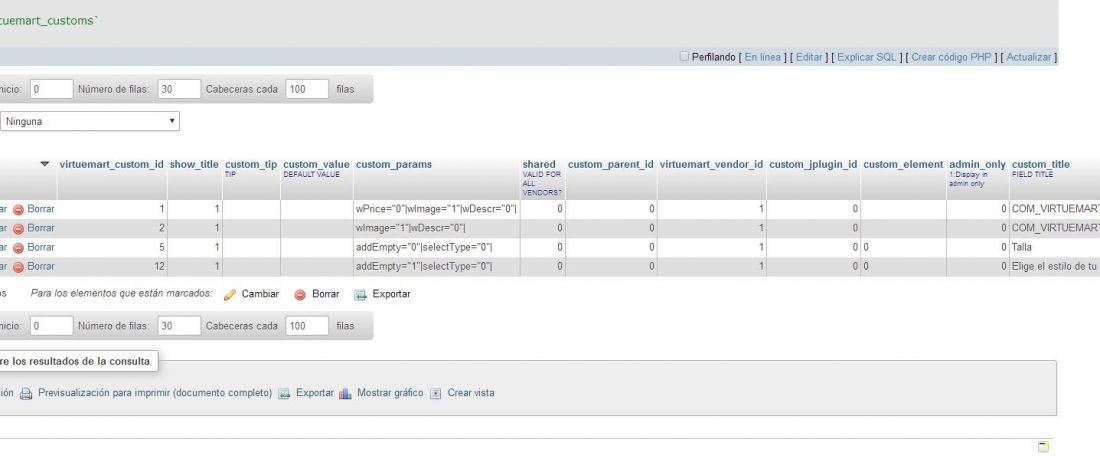
Task: Click the bottom Cabeceras cada input
Action: point(307,326)
